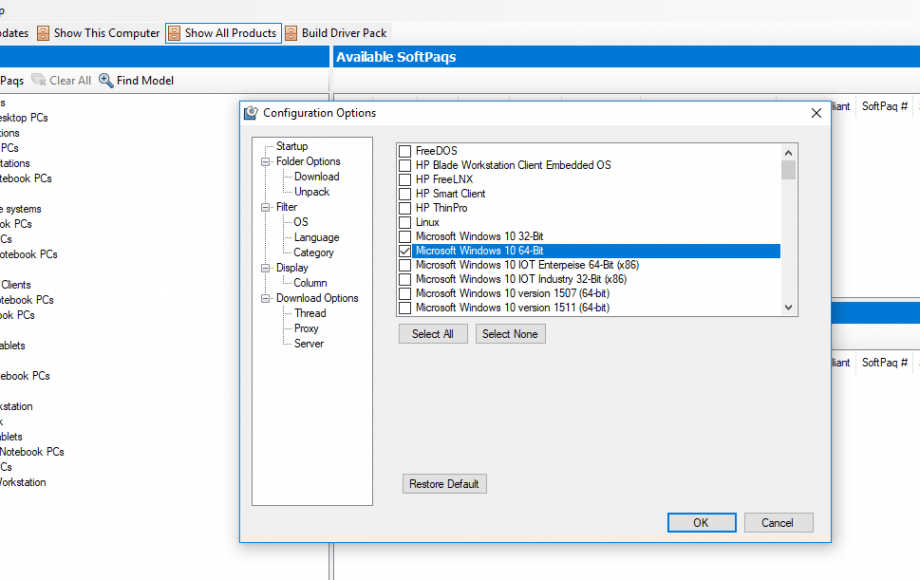
Task: Click Show This Computer label
Action: [x=106, y=33]
